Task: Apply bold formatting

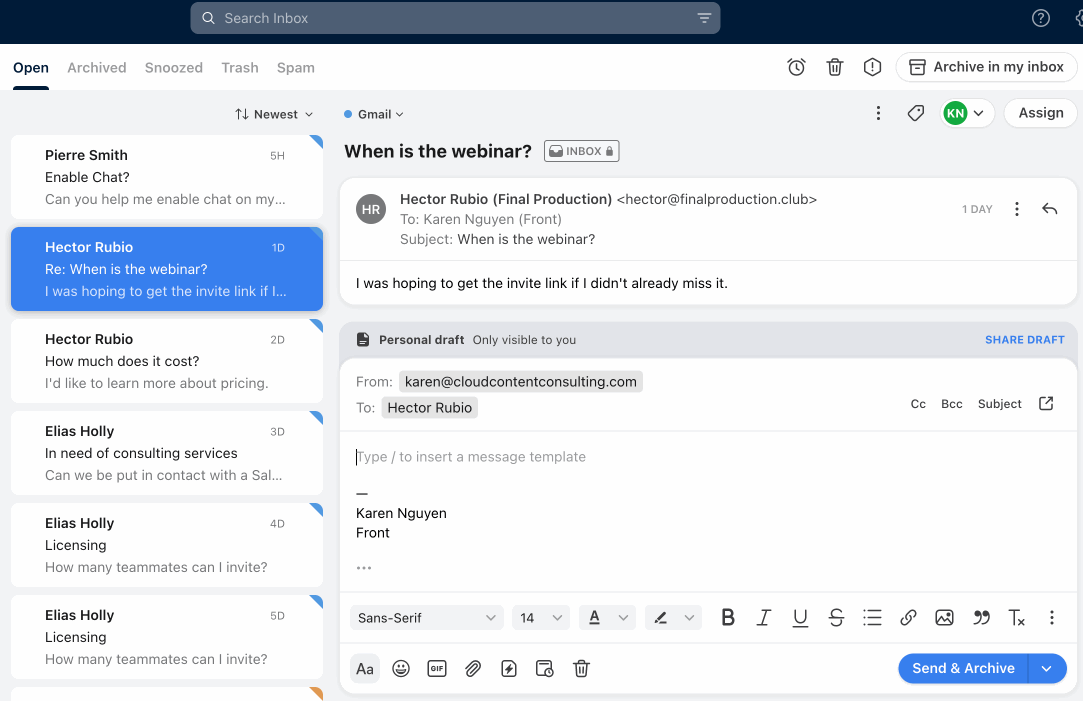Action: point(727,617)
